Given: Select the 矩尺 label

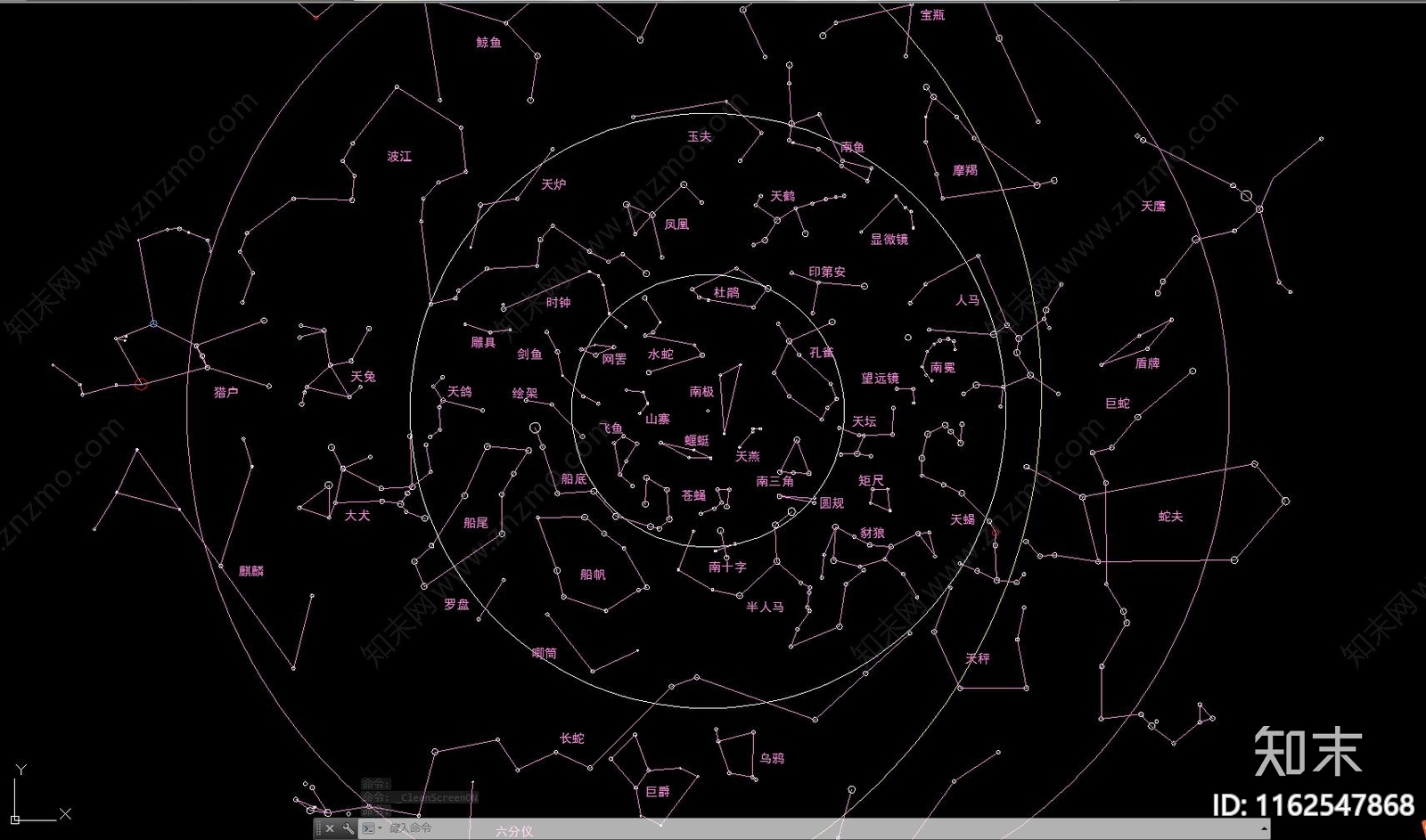Looking at the screenshot, I should pos(871,480).
